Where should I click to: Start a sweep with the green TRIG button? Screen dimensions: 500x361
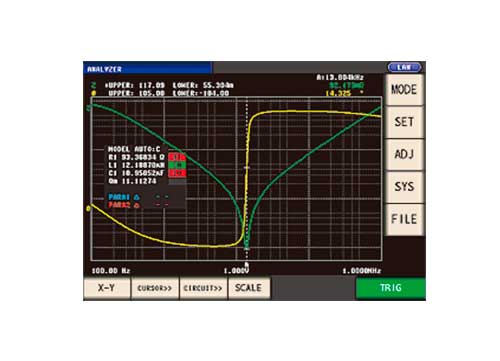coord(391,288)
